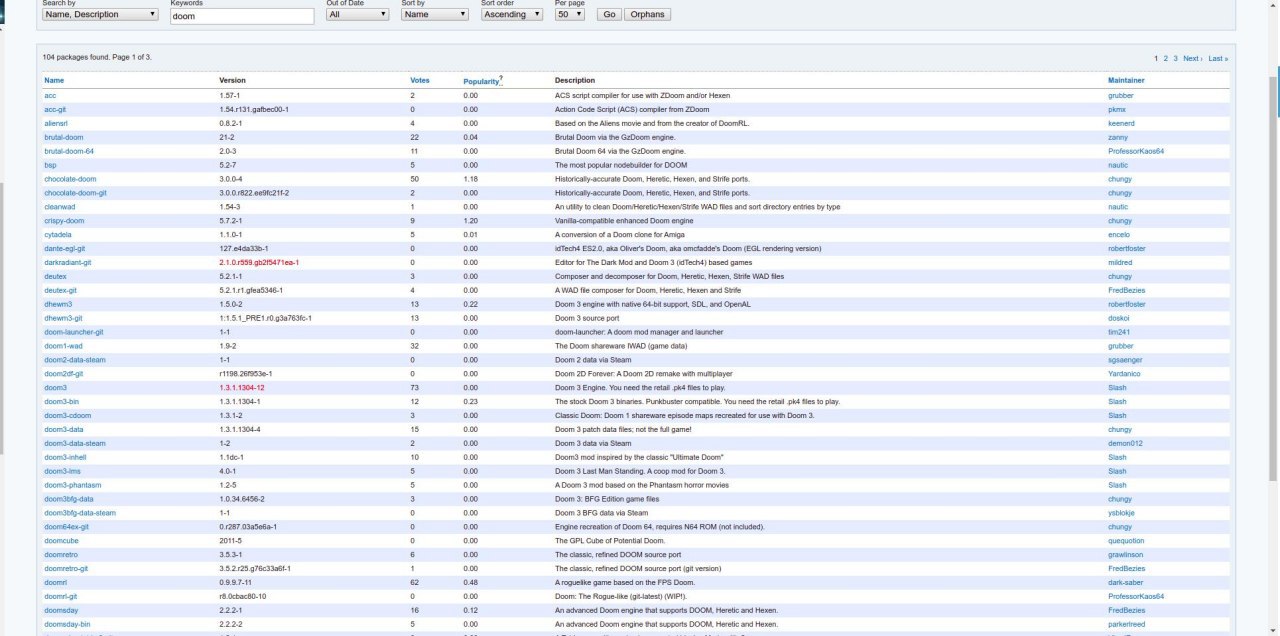The width and height of the screenshot is (1280, 636).
Task: Open the Per page dropdown
Action: click(570, 14)
